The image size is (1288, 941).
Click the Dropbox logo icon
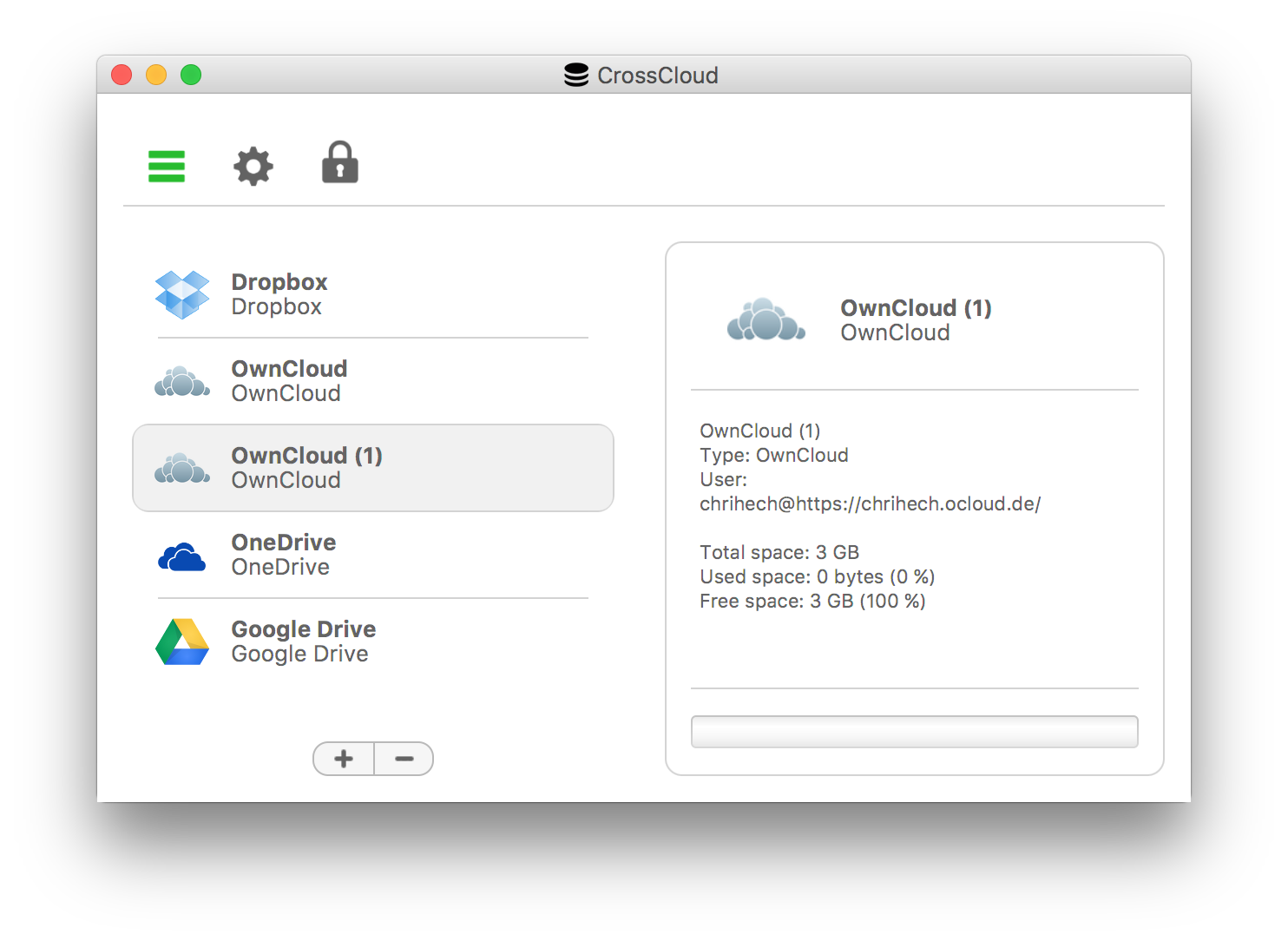pos(182,294)
